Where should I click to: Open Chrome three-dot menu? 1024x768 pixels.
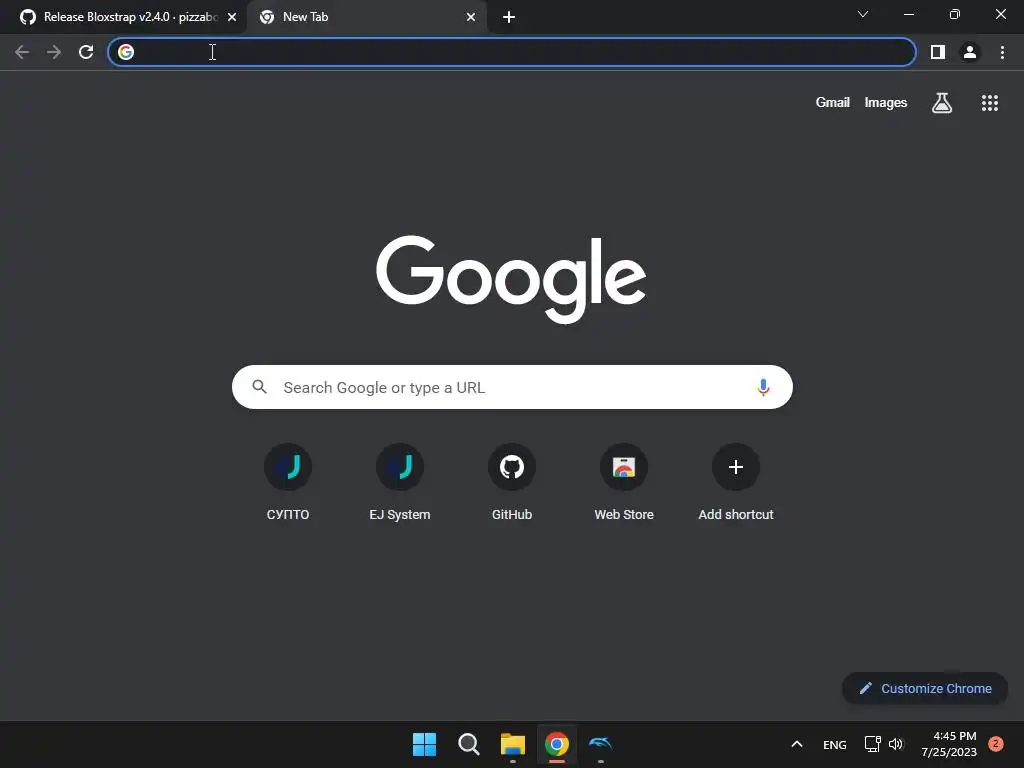pos(1002,52)
